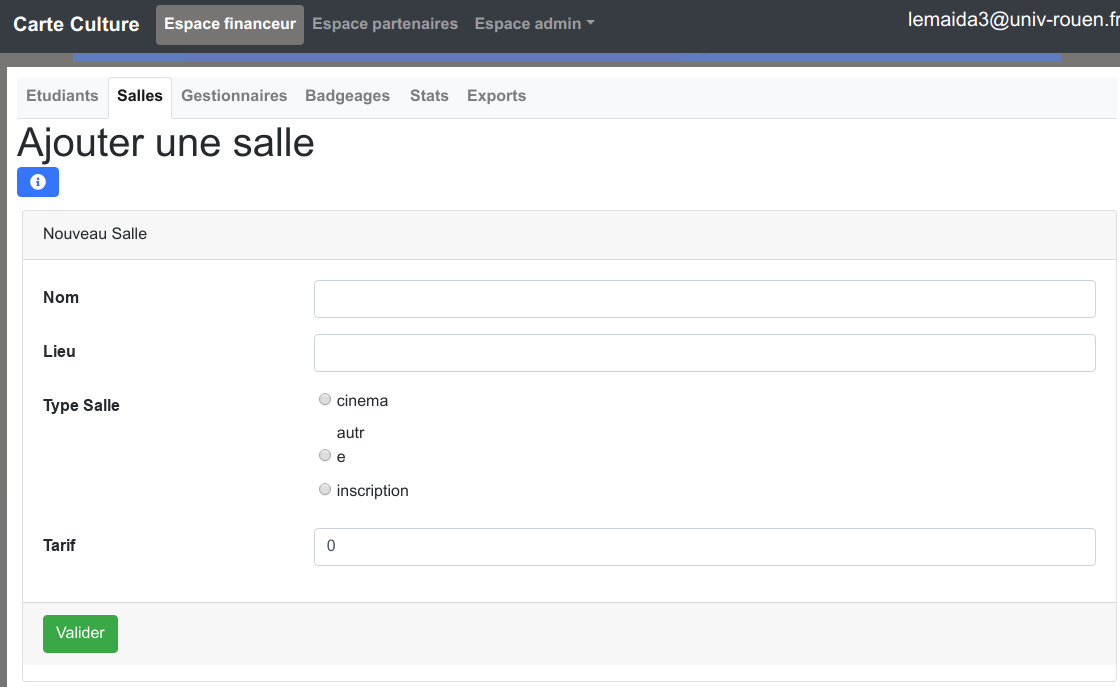Screen dimensions: 1120x687
Task: Go to the Gestionnaires tab
Action: tap(234, 96)
